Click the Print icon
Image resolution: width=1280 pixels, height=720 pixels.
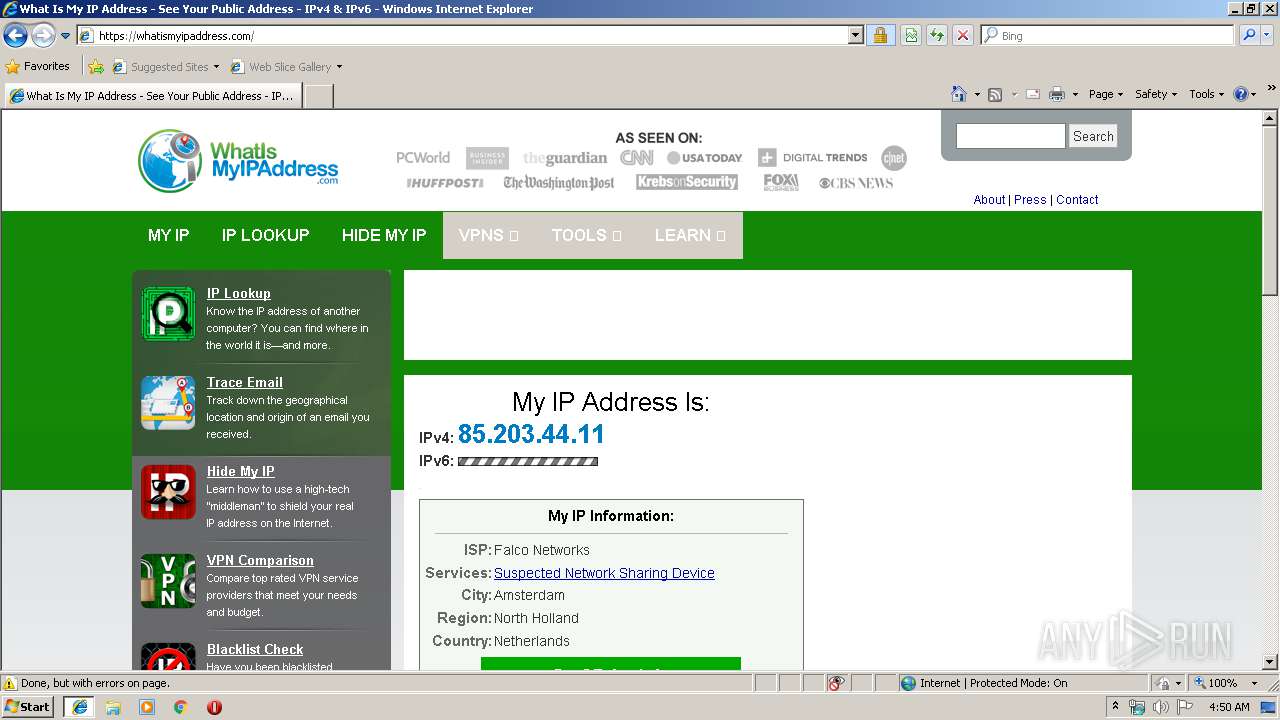(1056, 94)
